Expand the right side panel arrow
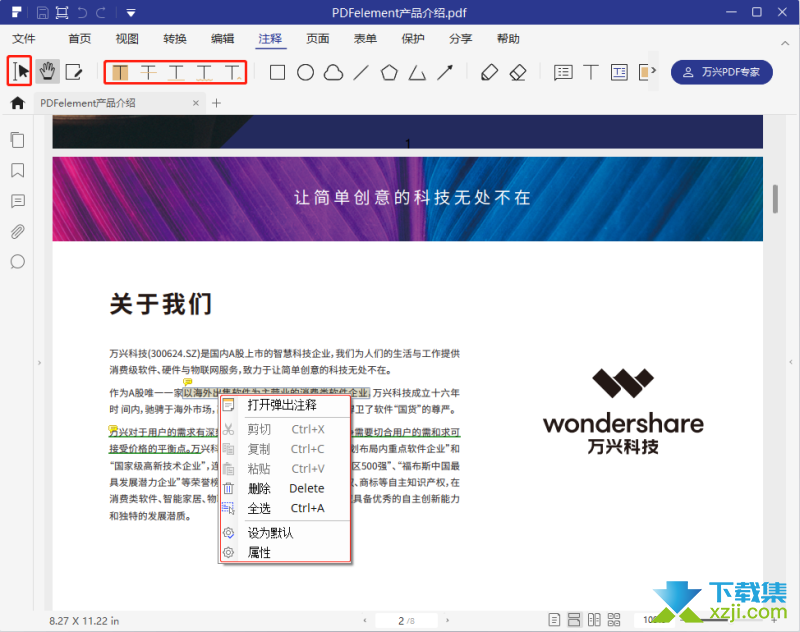800x632 pixels. (x=791, y=362)
